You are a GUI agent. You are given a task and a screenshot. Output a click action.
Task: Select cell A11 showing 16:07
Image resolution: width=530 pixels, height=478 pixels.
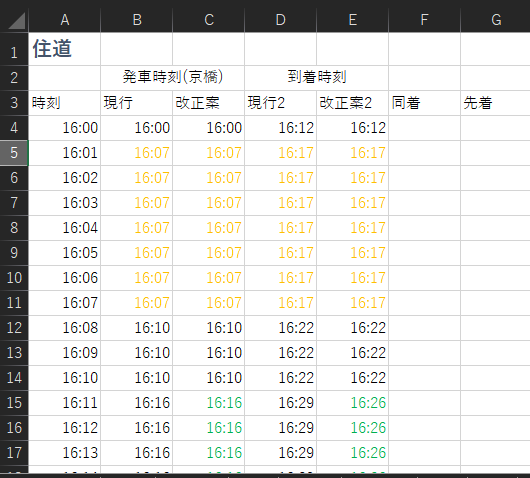point(65,303)
